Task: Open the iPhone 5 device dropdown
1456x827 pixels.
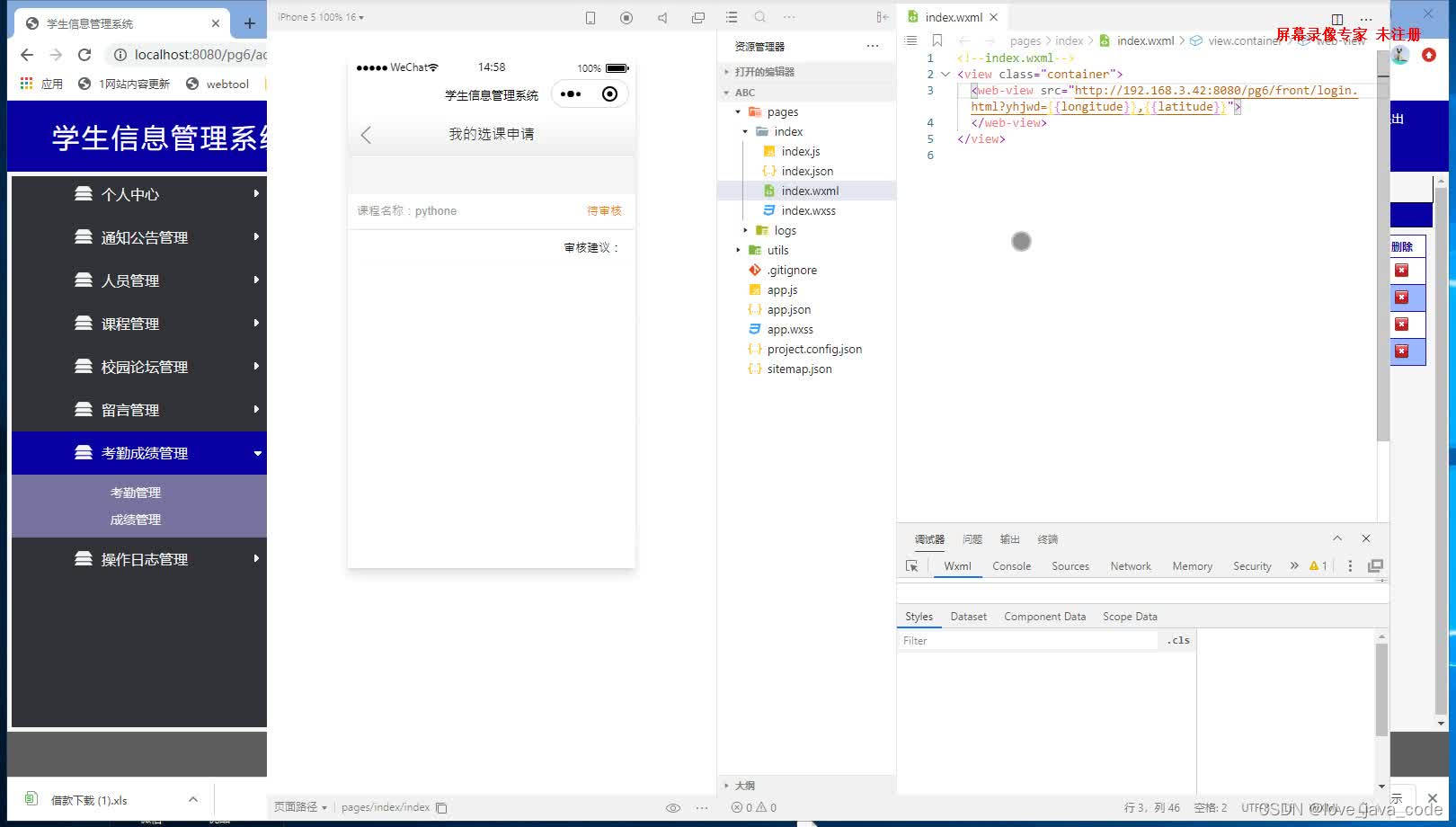Action: [321, 17]
